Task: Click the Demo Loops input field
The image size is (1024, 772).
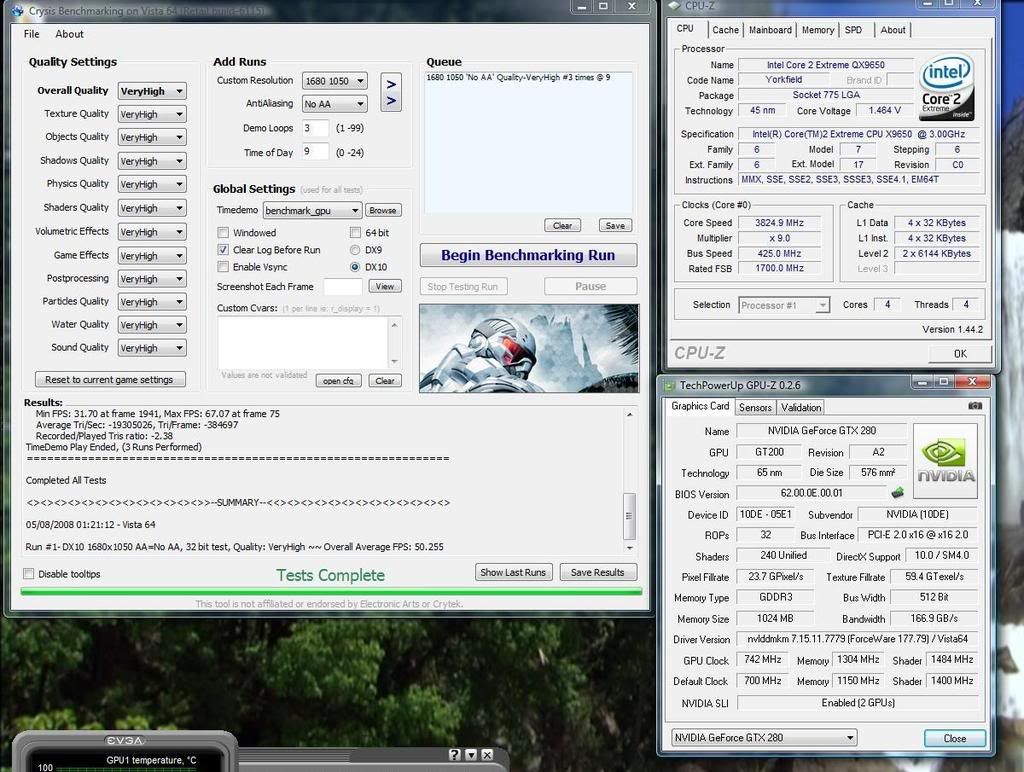Action: click(x=315, y=128)
